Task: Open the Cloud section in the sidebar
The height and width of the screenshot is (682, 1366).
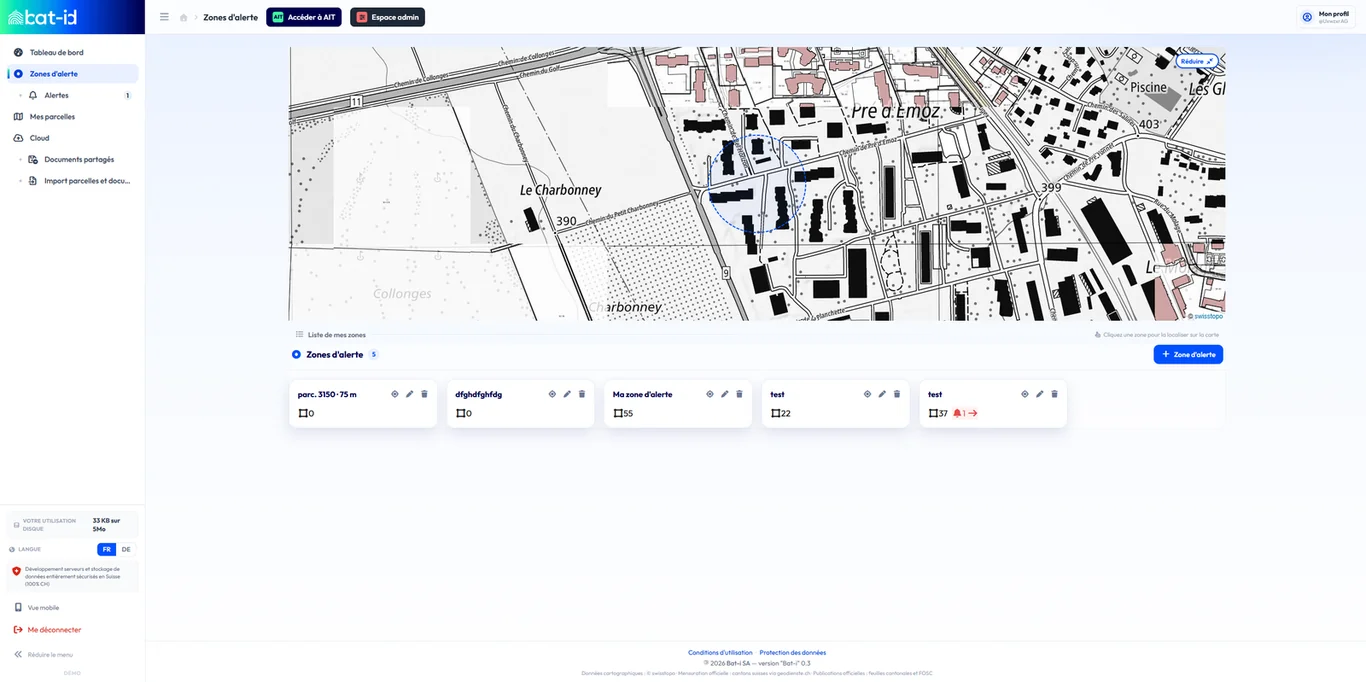Action: (x=72, y=138)
